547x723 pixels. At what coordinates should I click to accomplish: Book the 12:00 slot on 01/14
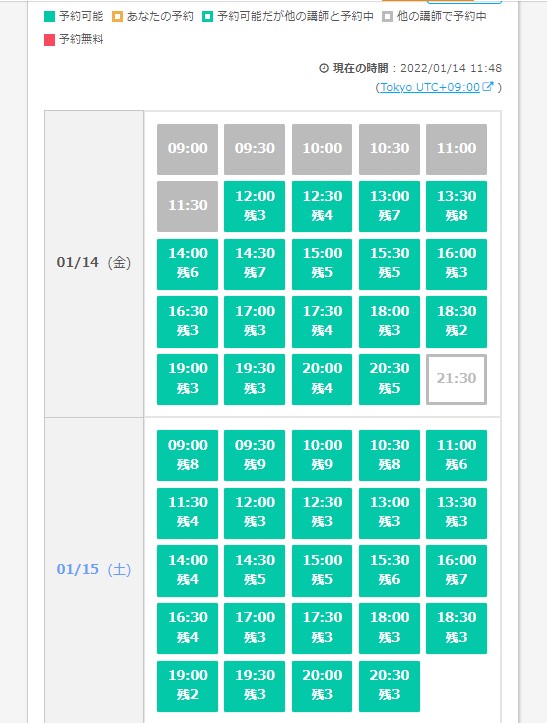(255, 206)
